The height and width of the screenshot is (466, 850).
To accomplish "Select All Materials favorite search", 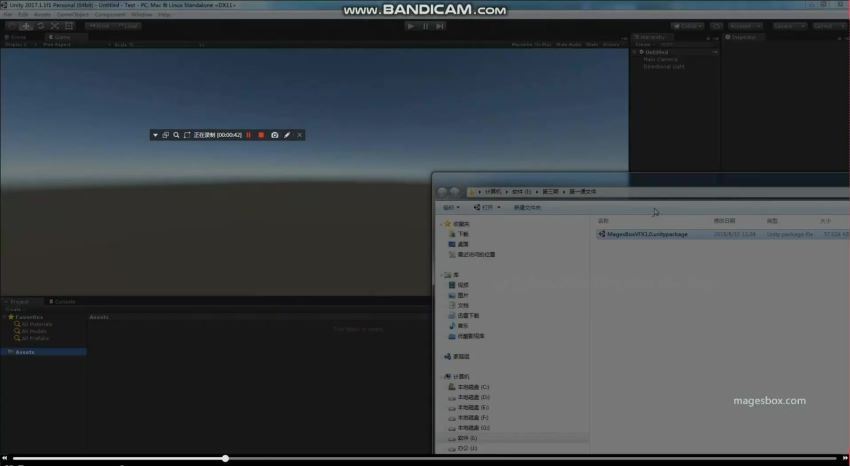I will click(34, 324).
